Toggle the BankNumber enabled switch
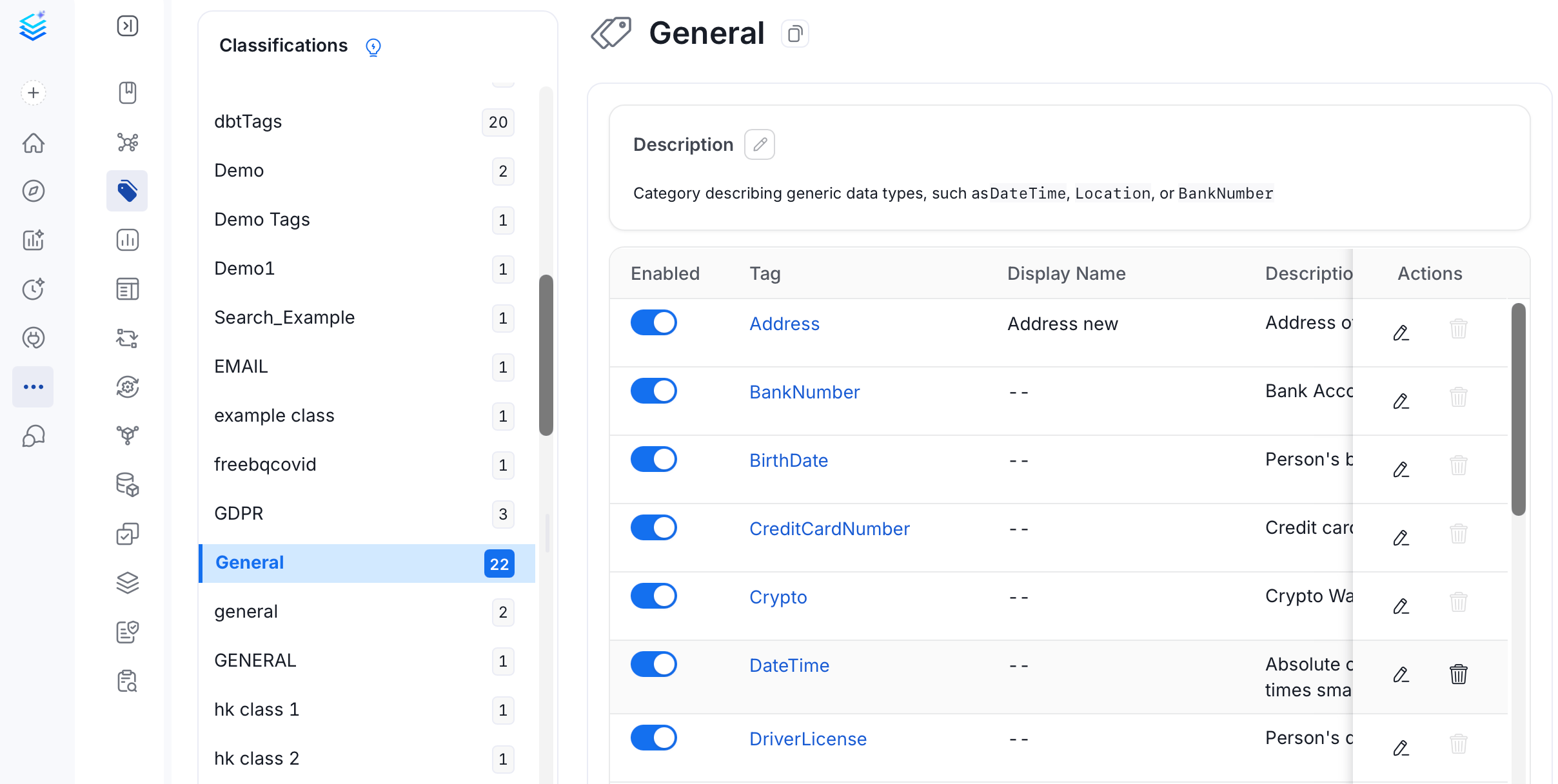Viewport: 1558px width, 784px height. coord(654,391)
